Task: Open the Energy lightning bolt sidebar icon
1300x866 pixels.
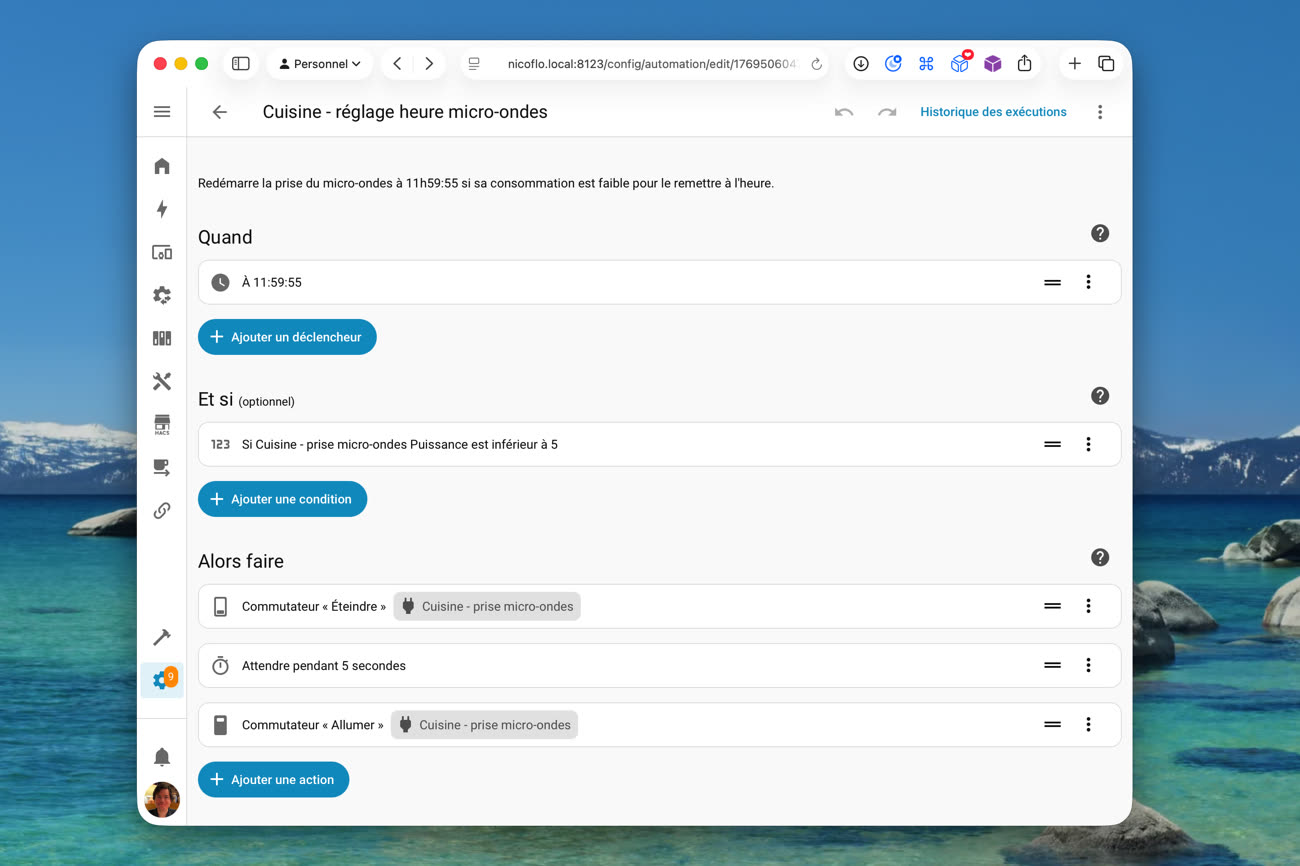Action: point(162,209)
